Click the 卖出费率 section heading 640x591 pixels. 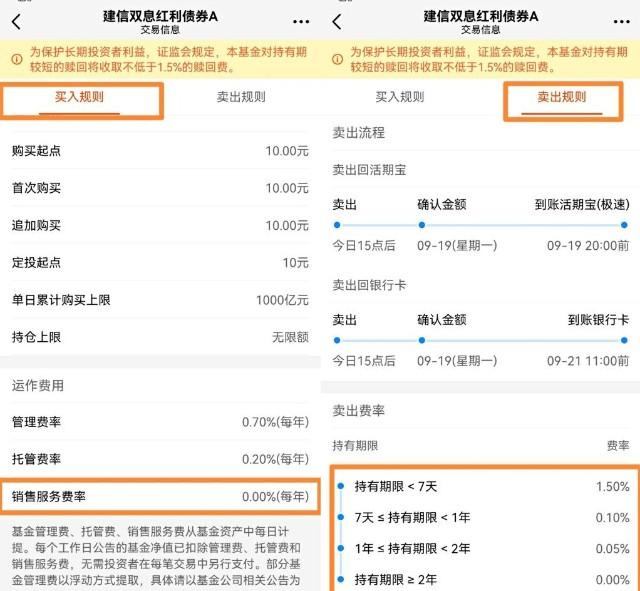tap(358, 411)
